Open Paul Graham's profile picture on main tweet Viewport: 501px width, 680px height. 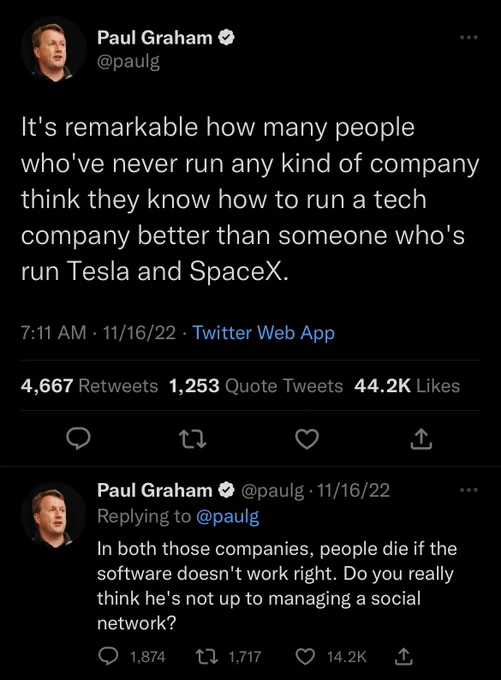pyautogui.click(x=54, y=49)
